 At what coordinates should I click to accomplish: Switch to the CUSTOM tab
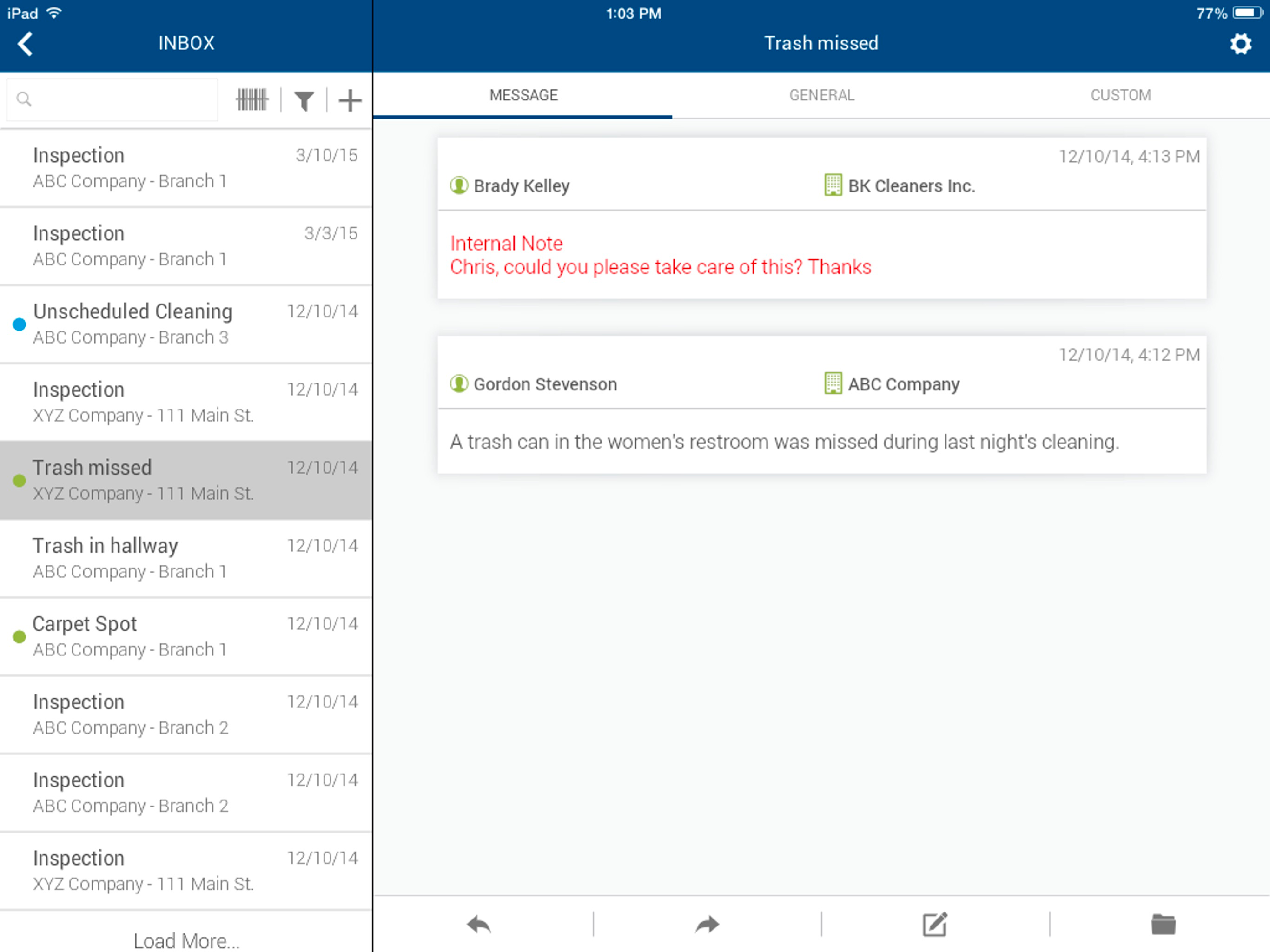point(1121,95)
